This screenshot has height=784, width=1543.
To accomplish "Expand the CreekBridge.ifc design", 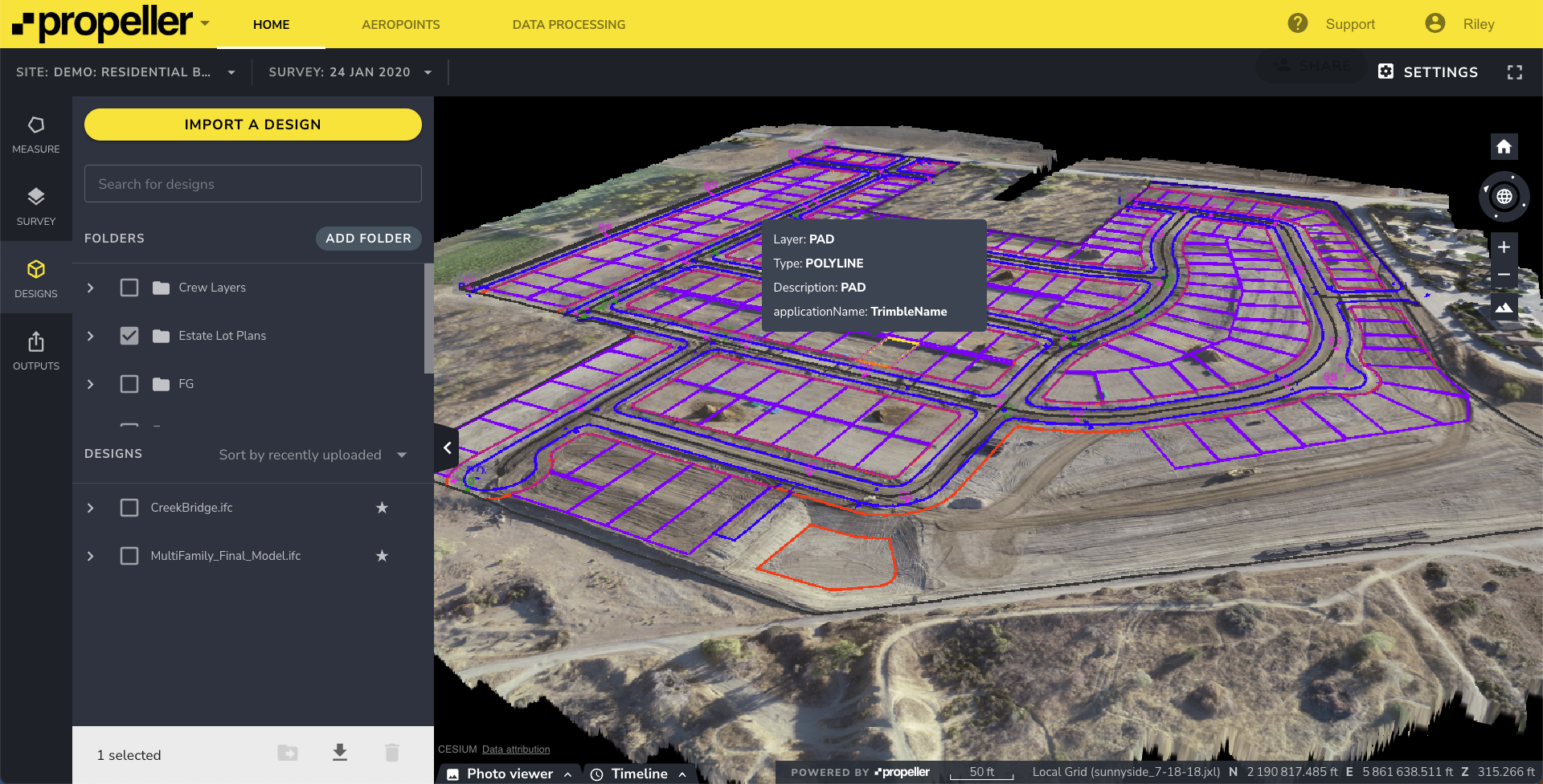I will 90,508.
